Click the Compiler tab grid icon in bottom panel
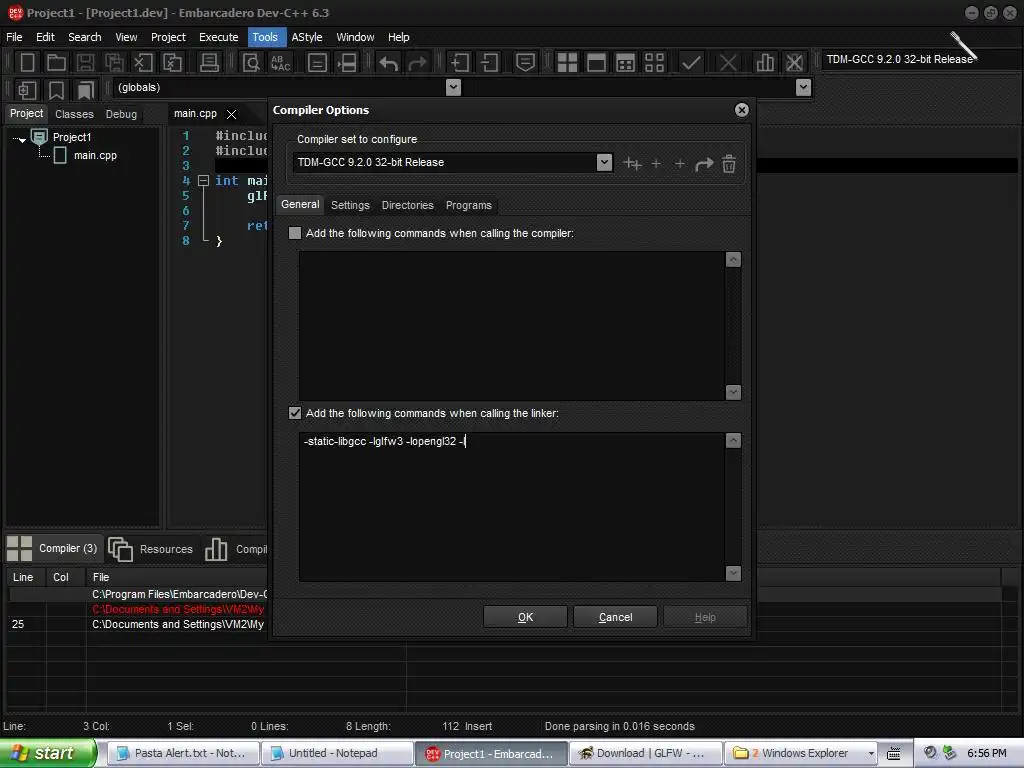 (20, 549)
